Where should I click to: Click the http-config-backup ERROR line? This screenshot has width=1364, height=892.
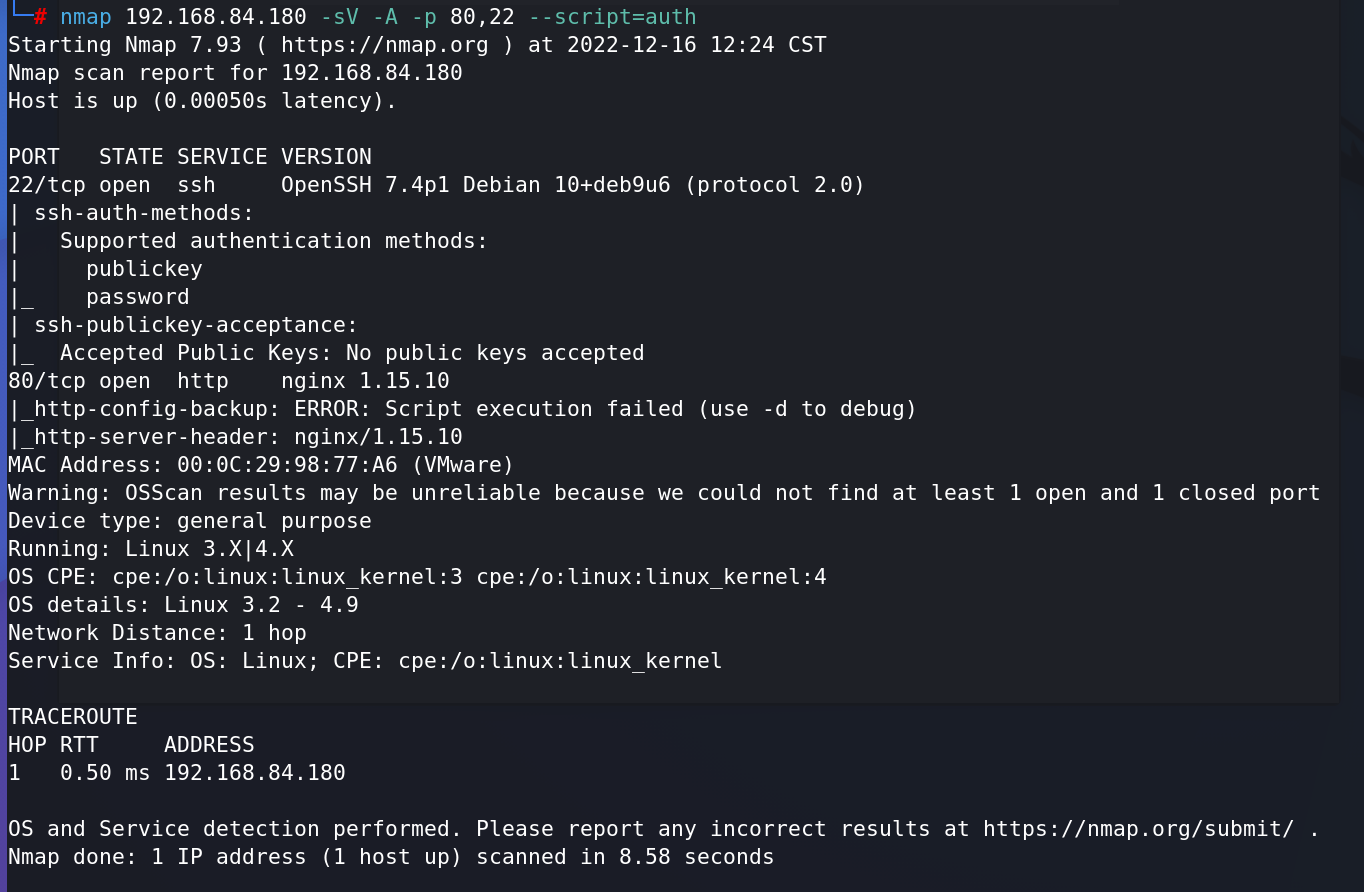click(x=463, y=409)
